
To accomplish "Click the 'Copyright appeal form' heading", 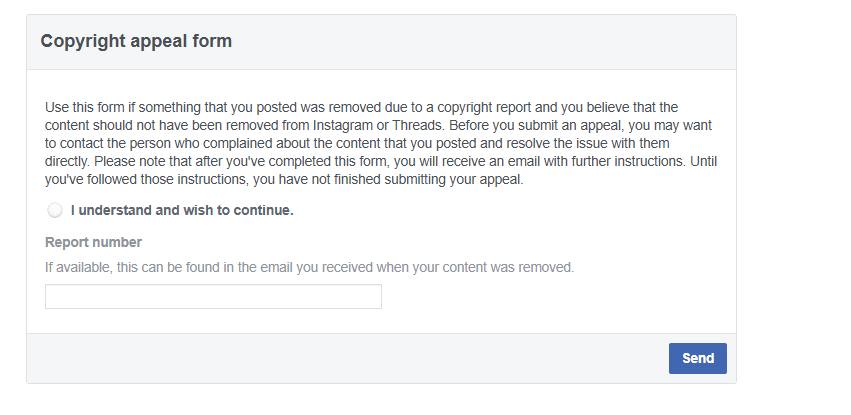I will pos(136,42).
